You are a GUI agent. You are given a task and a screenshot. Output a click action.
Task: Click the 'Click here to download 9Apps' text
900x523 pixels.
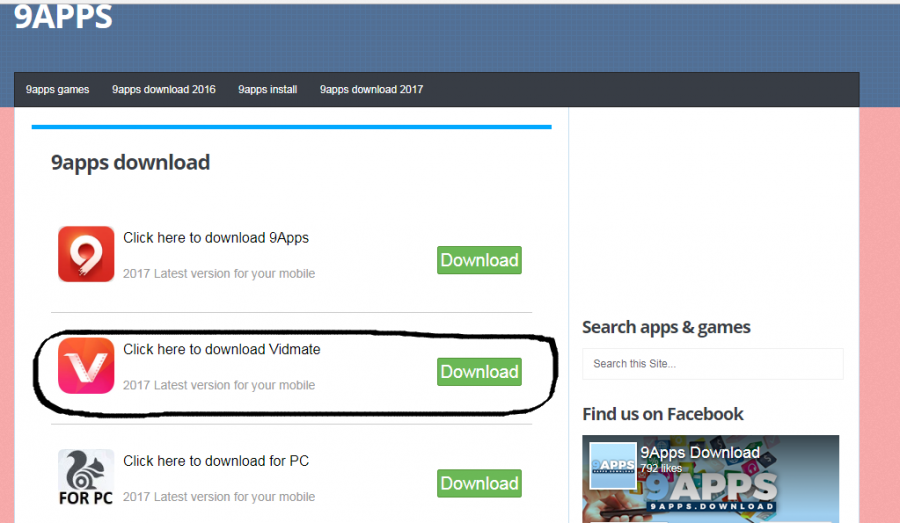216,238
